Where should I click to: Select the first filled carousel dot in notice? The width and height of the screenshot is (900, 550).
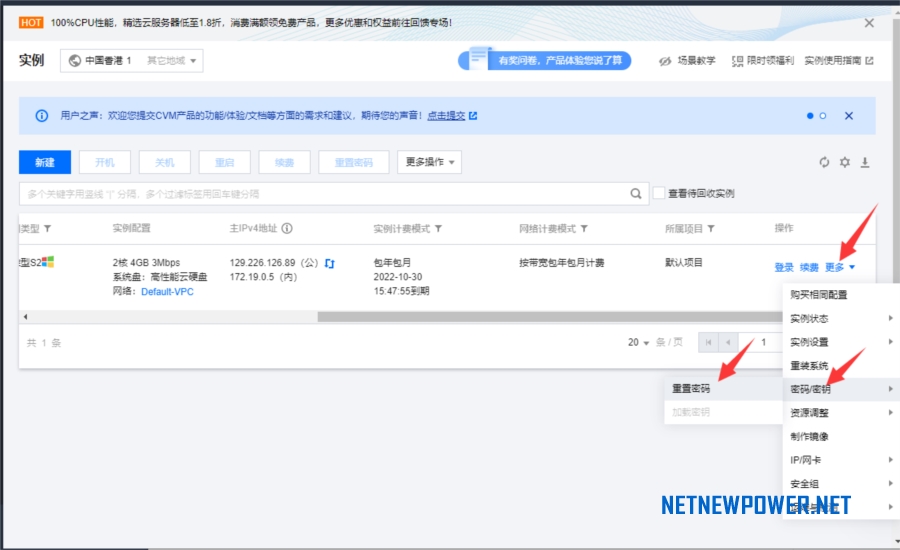810,116
